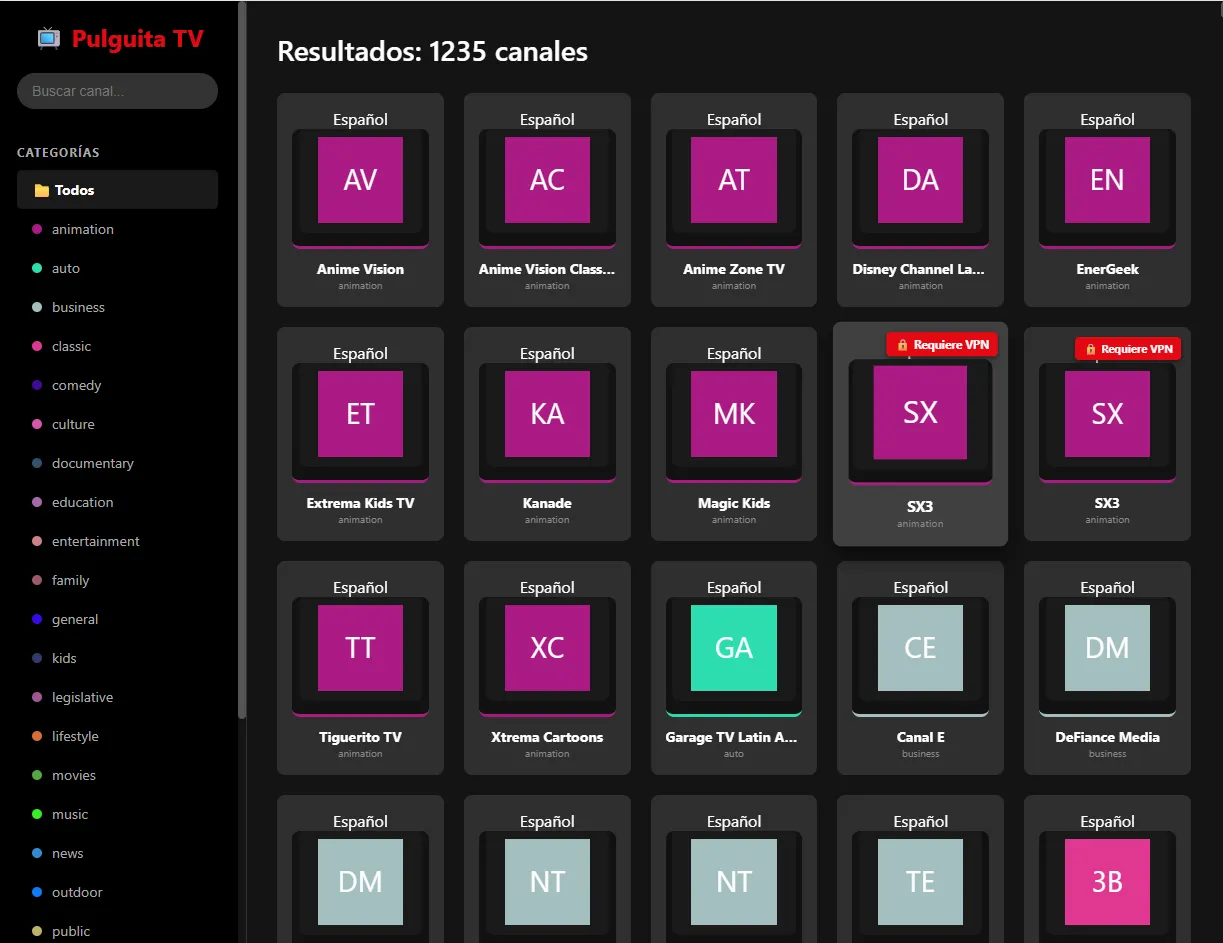Click Requiere VPN badge on highlighted SX3
The width and height of the screenshot is (1223, 943).
942,345
